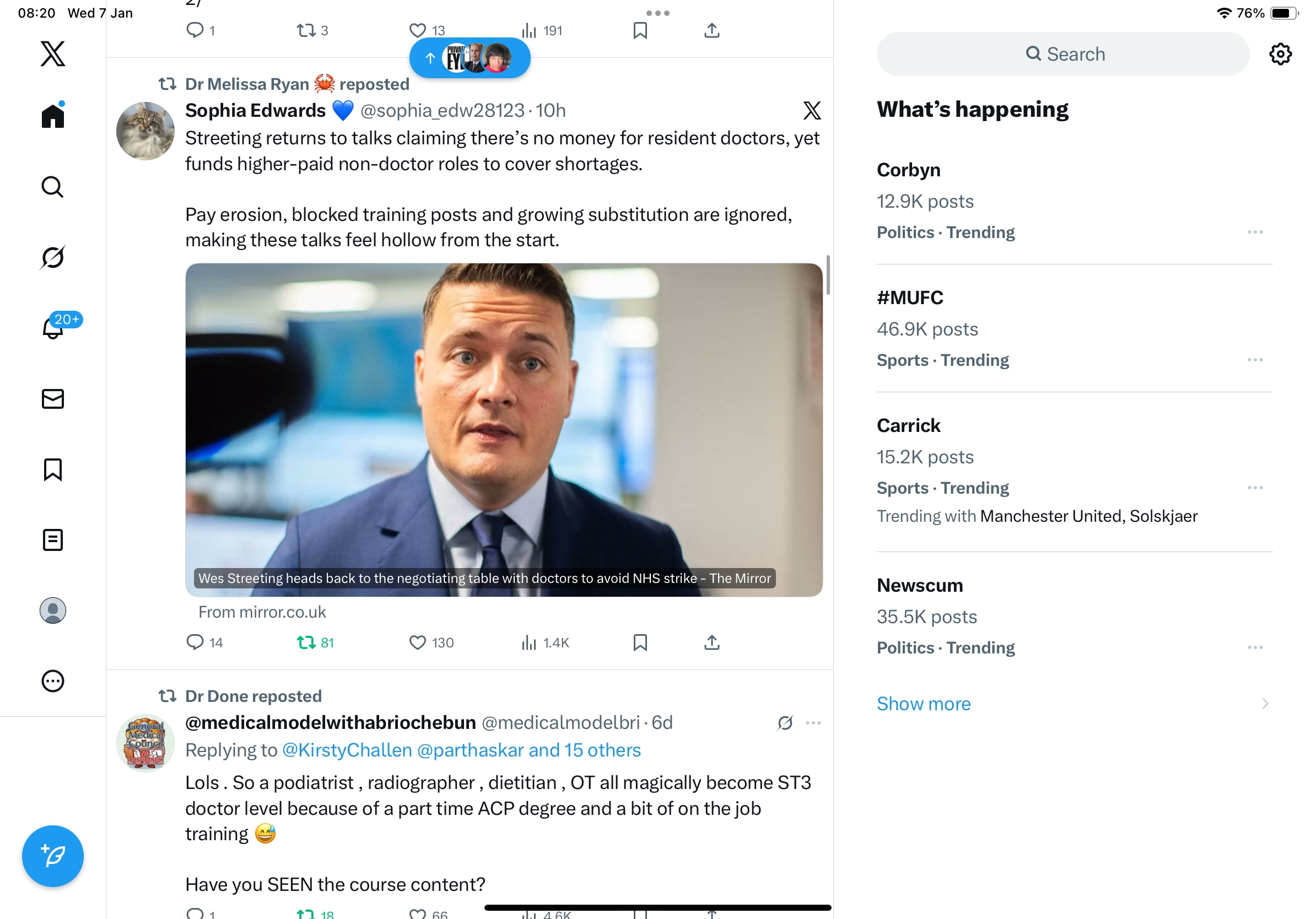Click the timeline scrollbar handle

[x=828, y=275]
